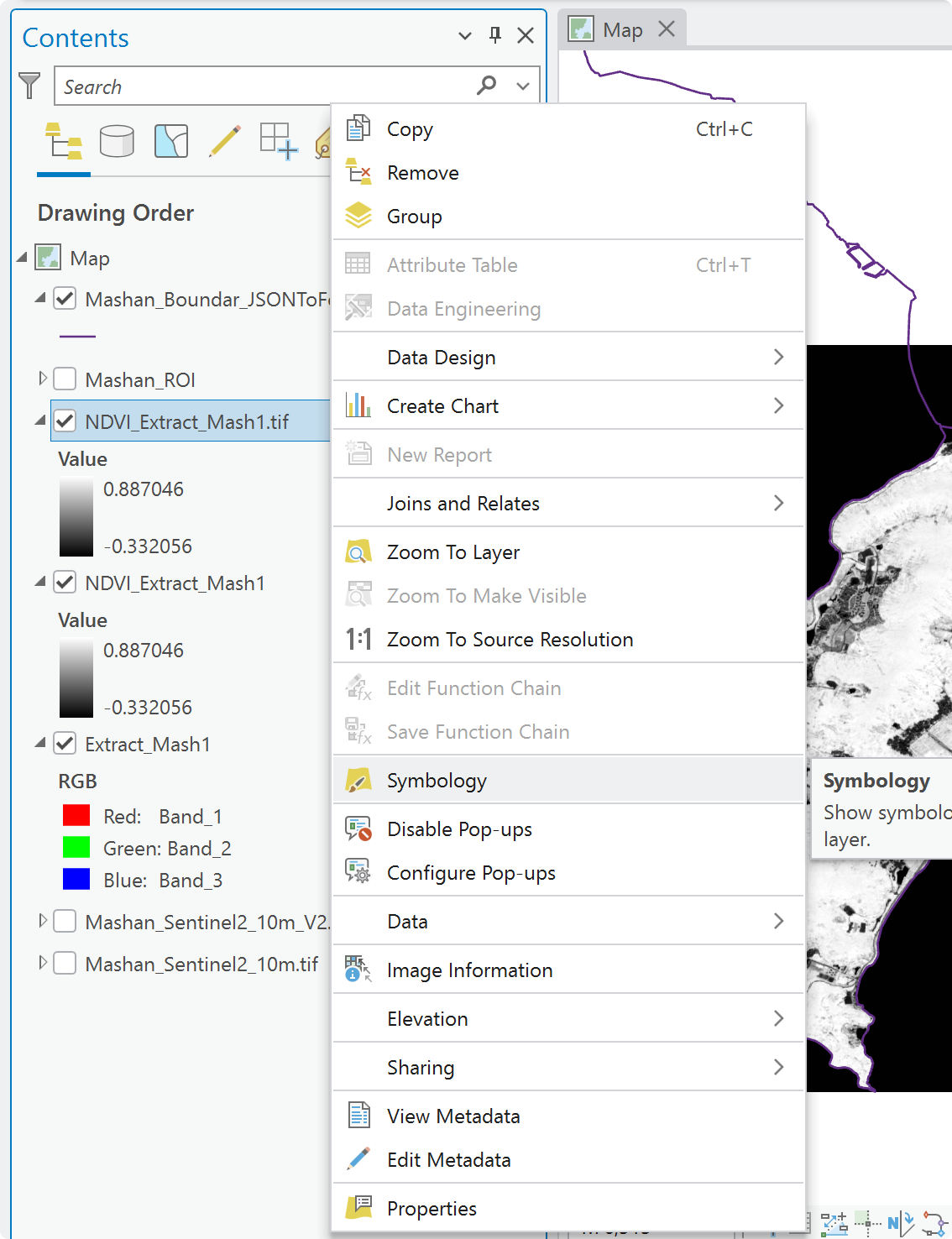Open List By Snapping icon
This screenshot has height=1239, width=952.
279,141
